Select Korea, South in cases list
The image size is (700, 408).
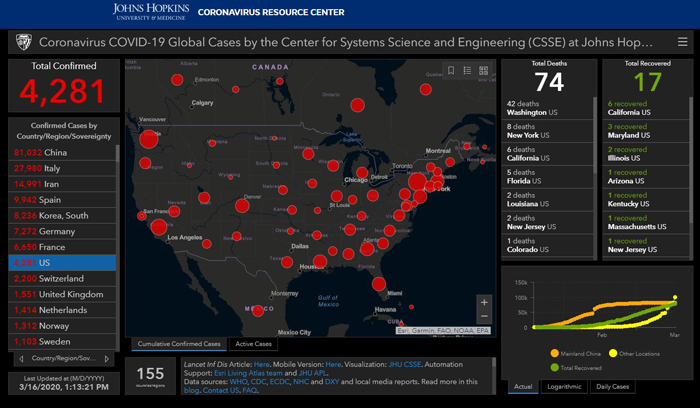[x=62, y=216]
